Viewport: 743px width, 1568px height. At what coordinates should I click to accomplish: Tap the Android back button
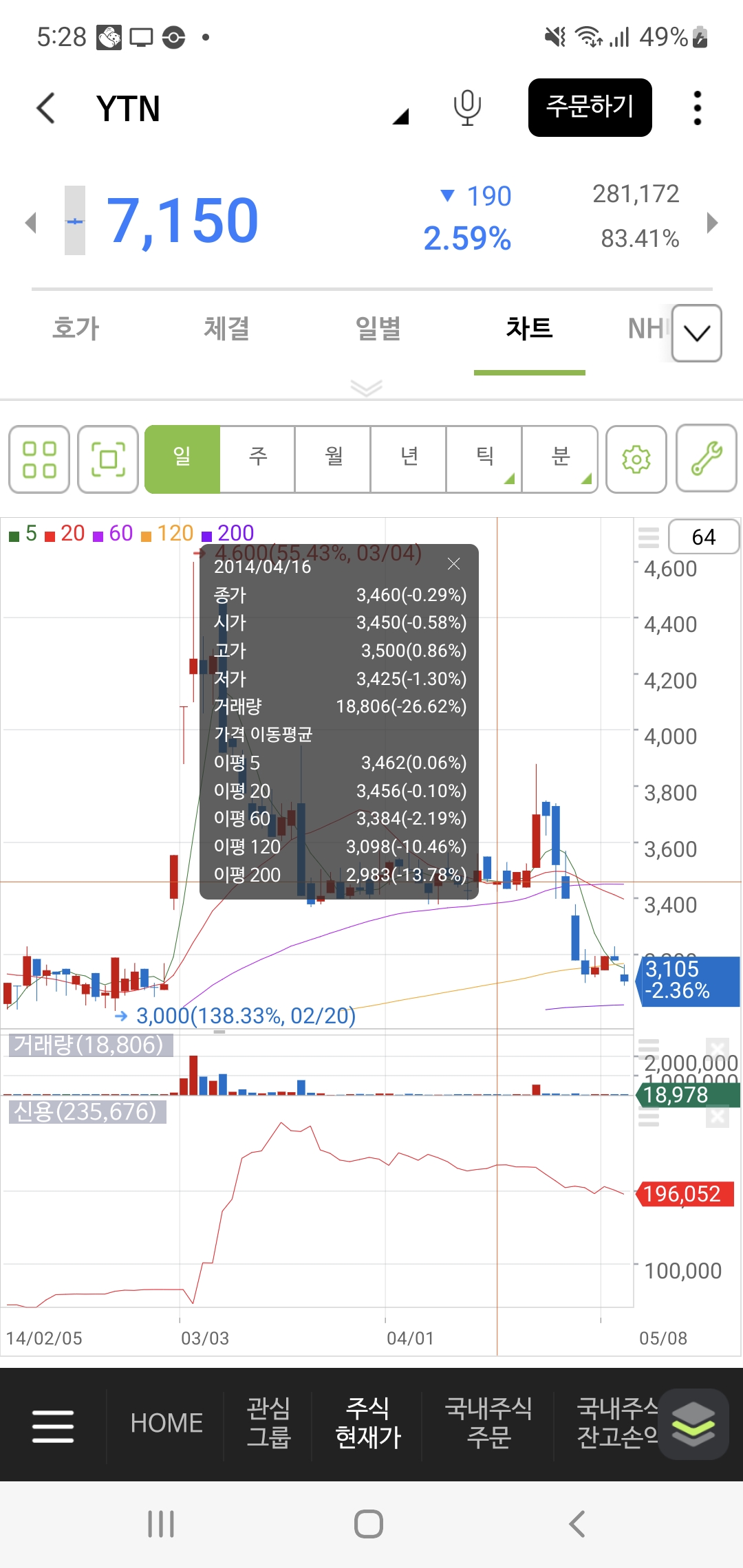pyautogui.click(x=577, y=1524)
